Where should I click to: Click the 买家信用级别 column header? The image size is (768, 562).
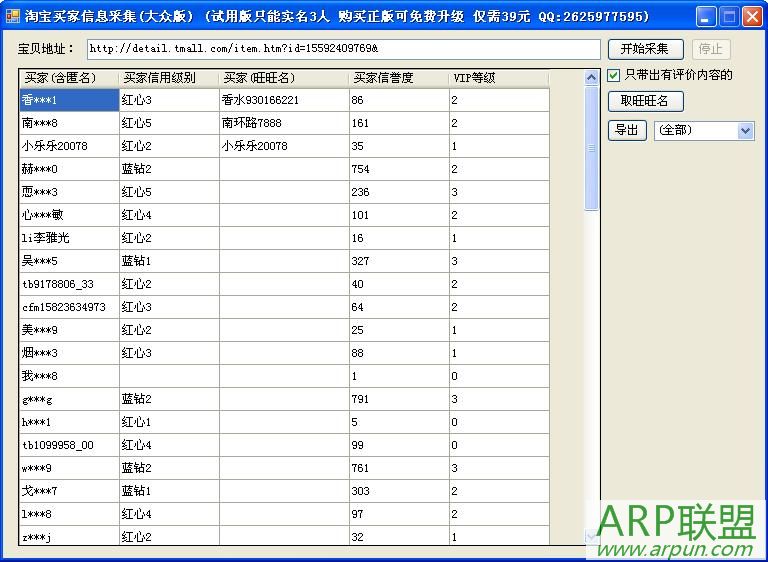169,78
